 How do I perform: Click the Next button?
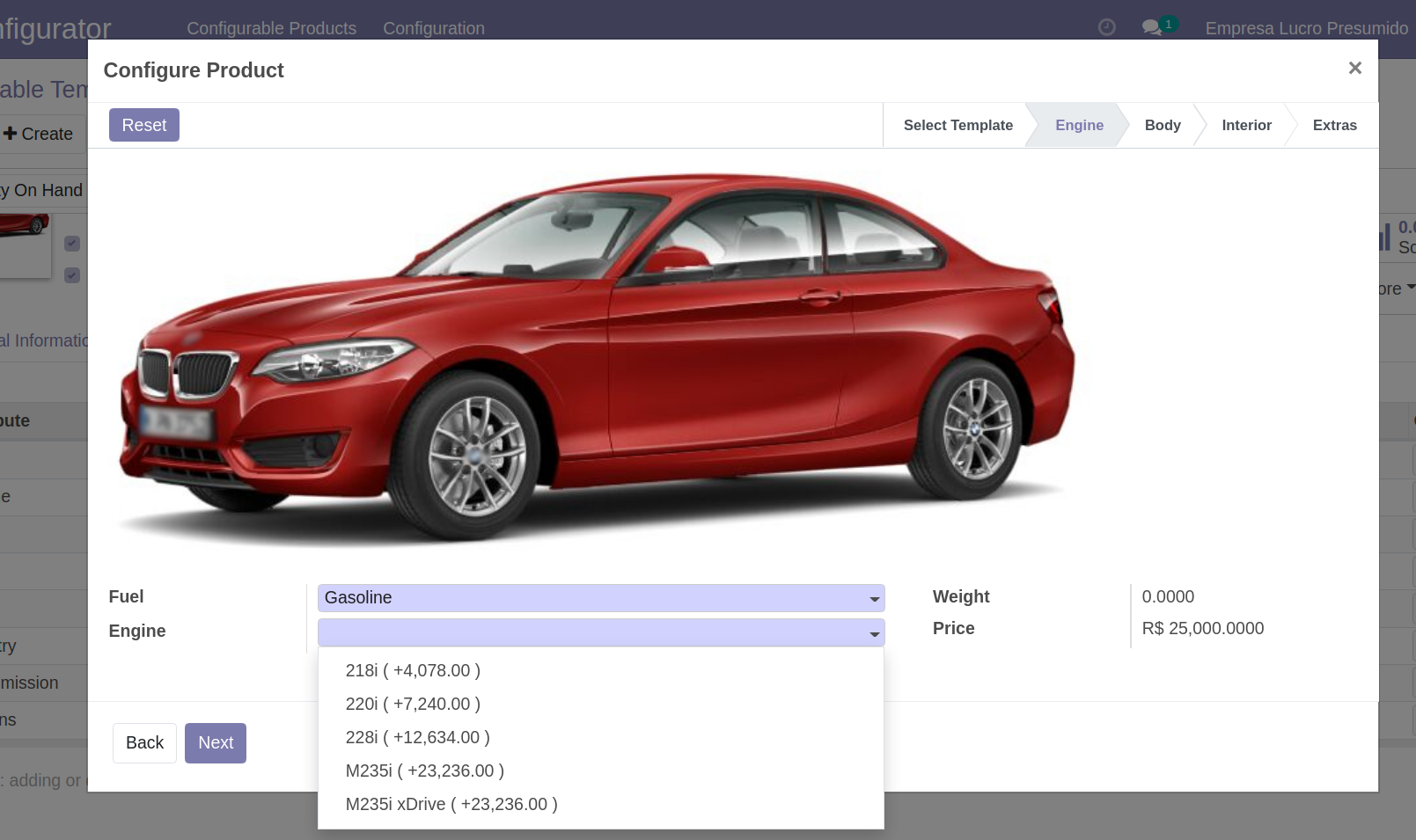[x=215, y=743]
